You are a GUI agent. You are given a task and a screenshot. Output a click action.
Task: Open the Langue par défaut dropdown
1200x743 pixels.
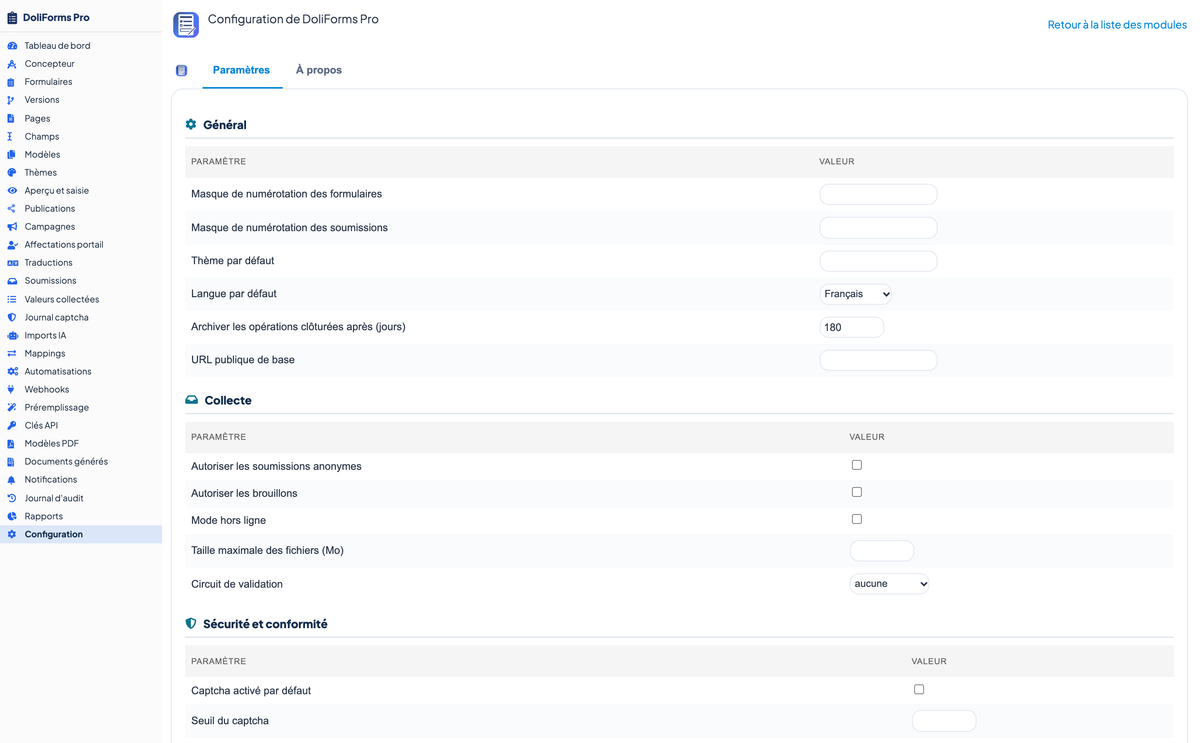[856, 294]
